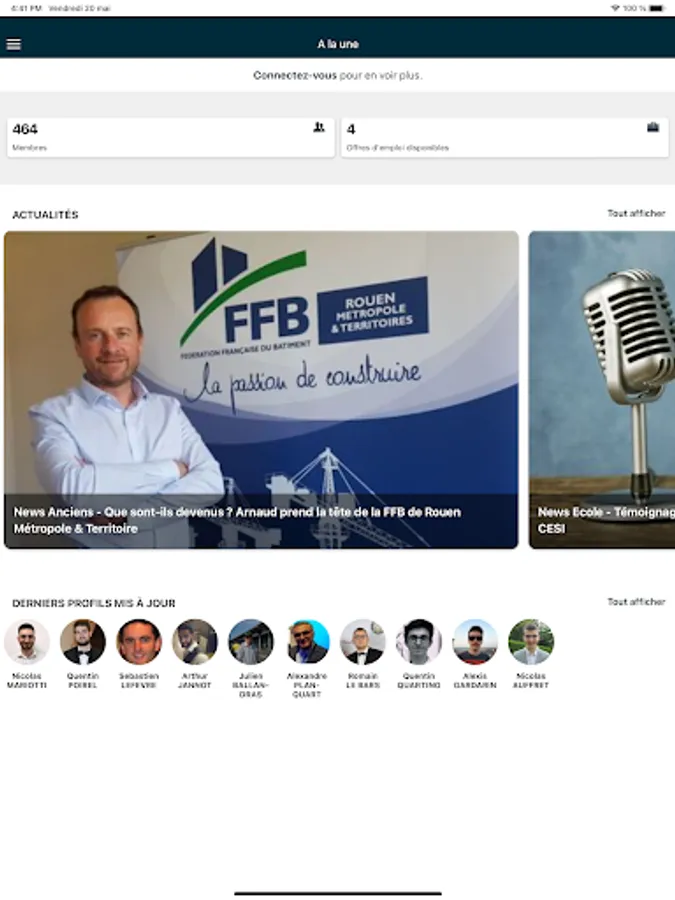This screenshot has width=675, height=900.
Task: Open Sebastien Lefevre's profile avatar
Action: tap(139, 642)
